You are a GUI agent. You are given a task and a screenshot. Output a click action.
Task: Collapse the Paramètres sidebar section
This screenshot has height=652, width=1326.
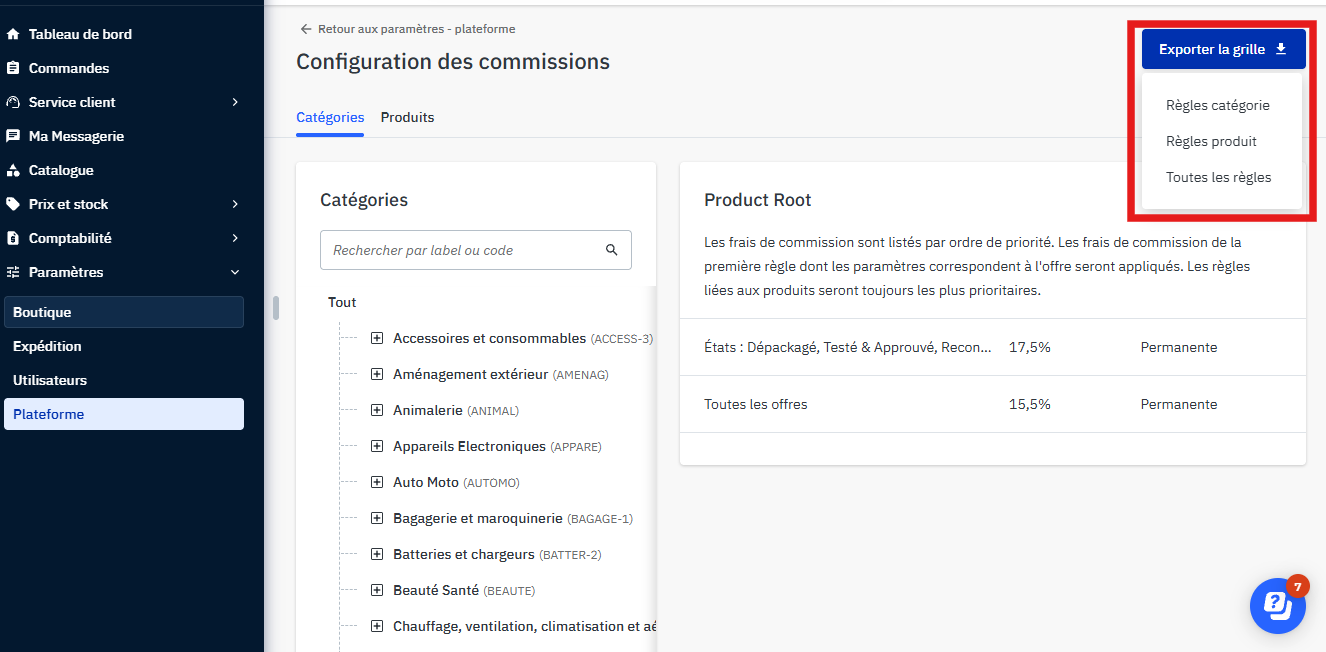(235, 272)
